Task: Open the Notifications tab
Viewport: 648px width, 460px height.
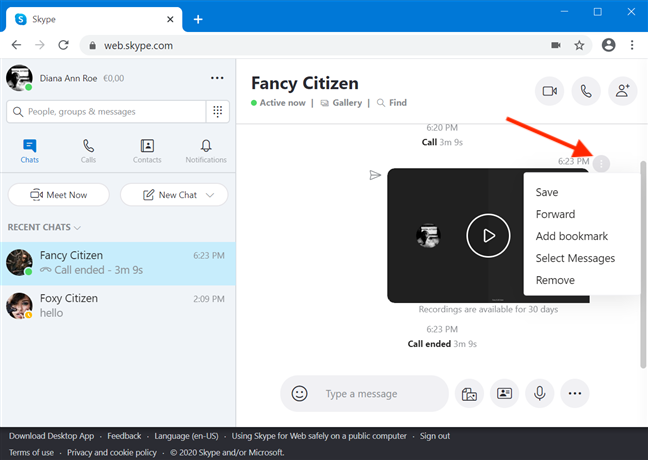Action: click(x=206, y=151)
